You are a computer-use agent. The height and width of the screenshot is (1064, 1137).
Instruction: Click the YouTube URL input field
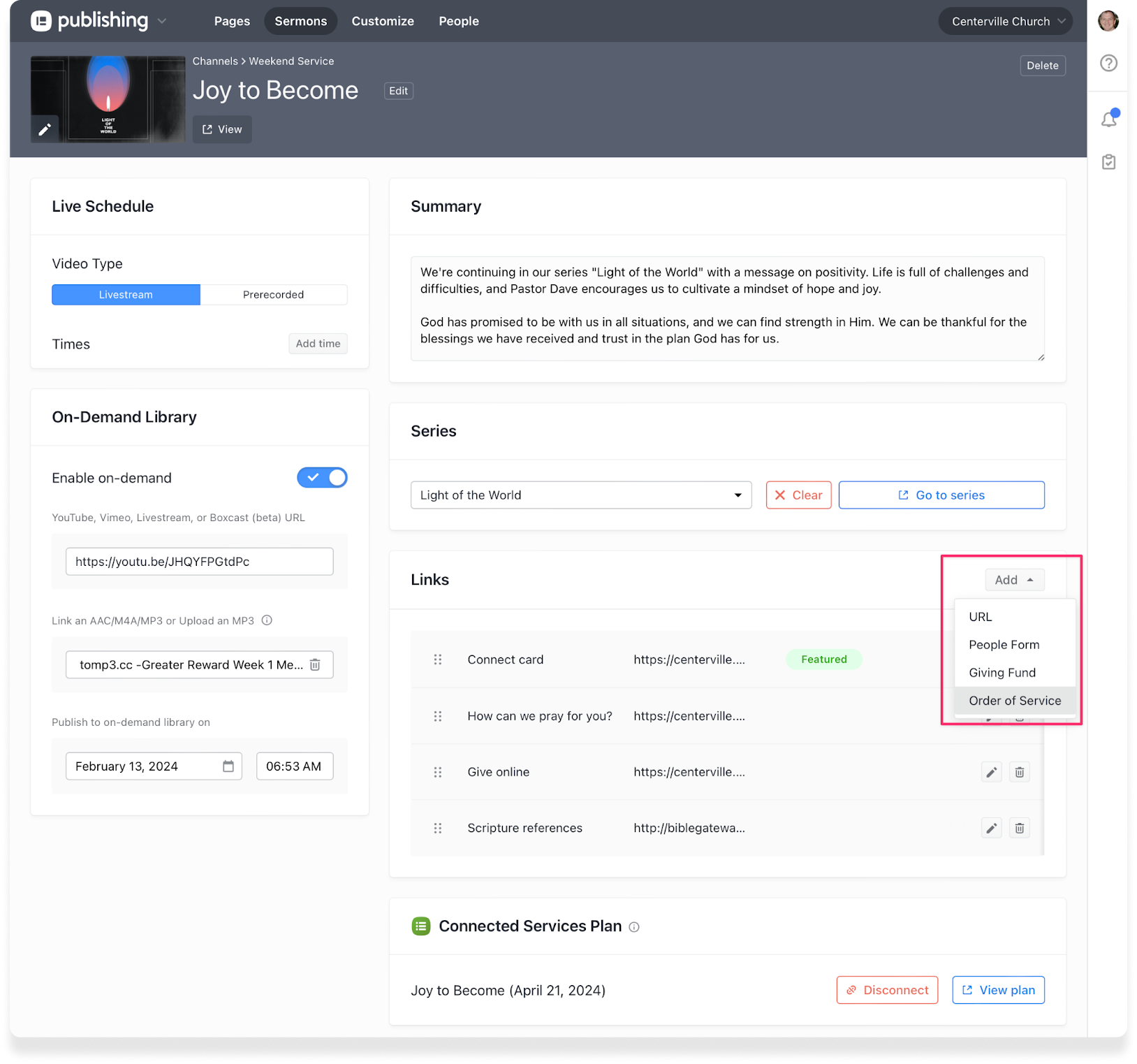point(199,562)
